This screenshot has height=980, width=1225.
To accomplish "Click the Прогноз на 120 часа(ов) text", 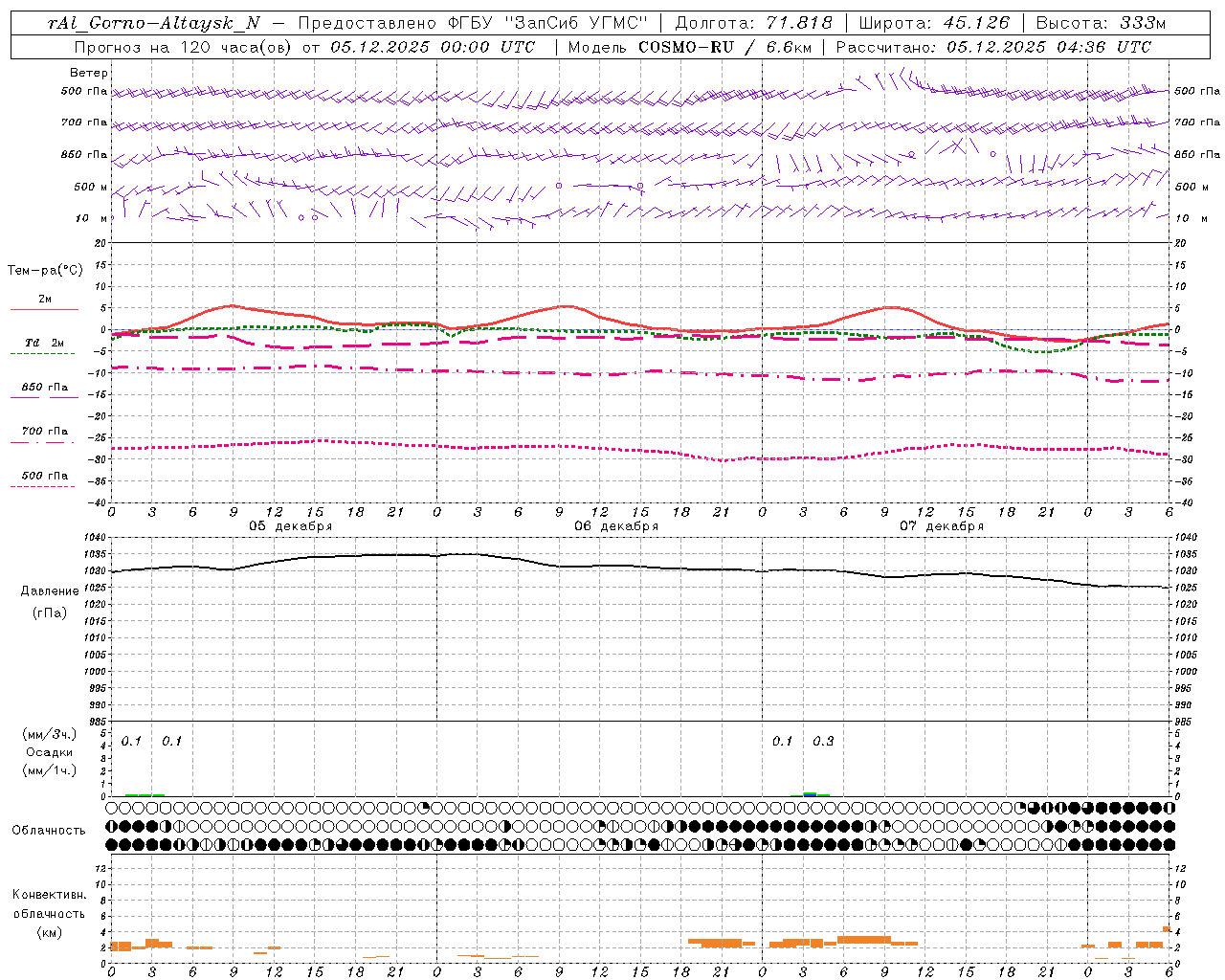I will click(184, 46).
